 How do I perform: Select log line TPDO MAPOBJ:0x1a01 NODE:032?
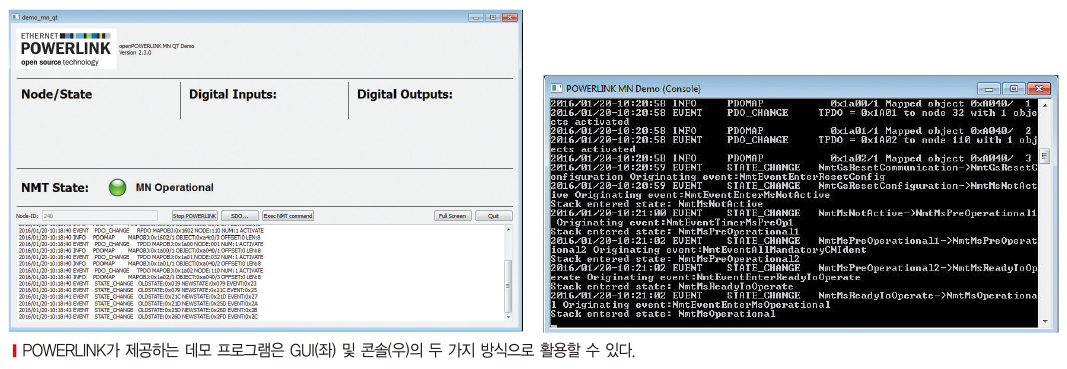tap(141, 257)
